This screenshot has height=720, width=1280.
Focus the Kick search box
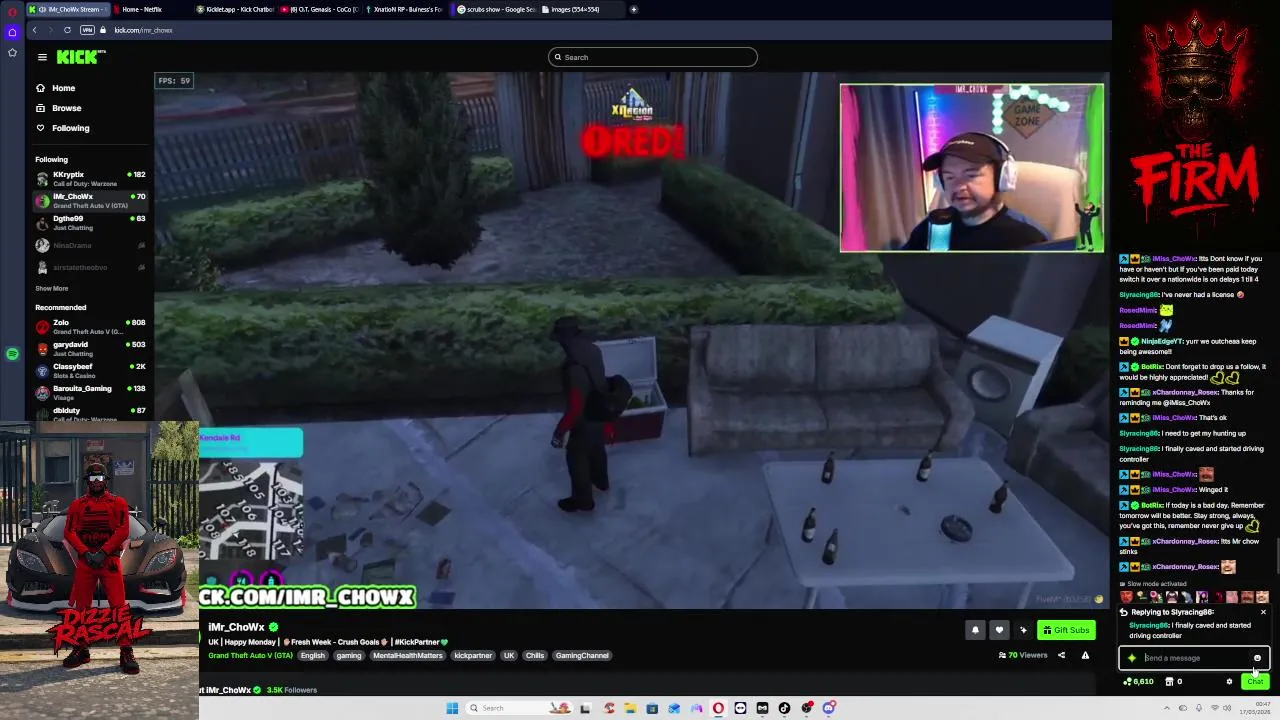[x=652, y=57]
